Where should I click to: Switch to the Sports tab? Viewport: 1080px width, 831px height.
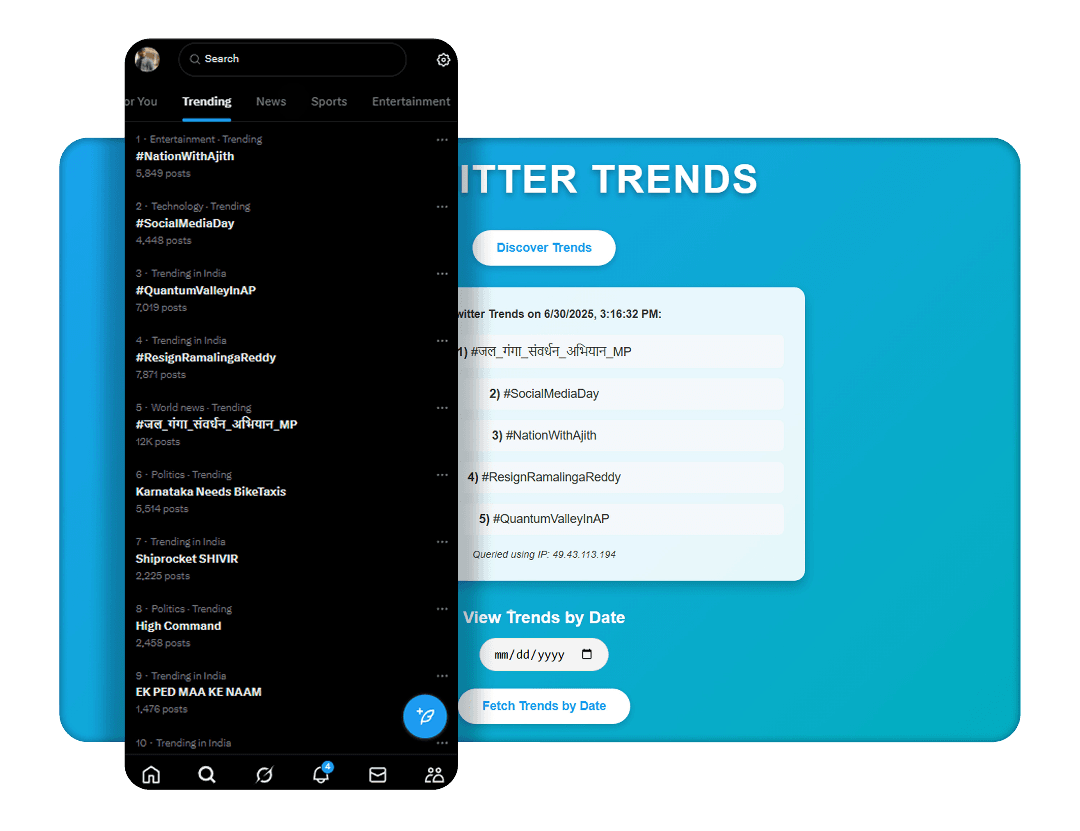[329, 101]
